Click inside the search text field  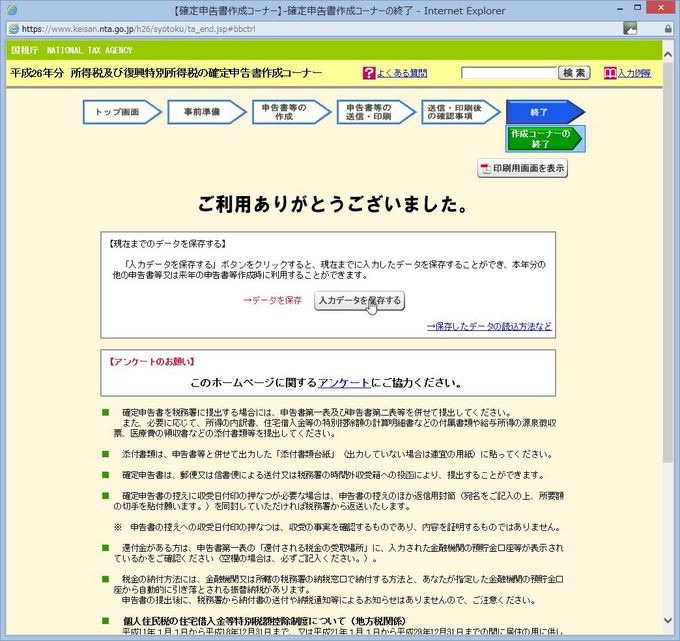(x=509, y=73)
